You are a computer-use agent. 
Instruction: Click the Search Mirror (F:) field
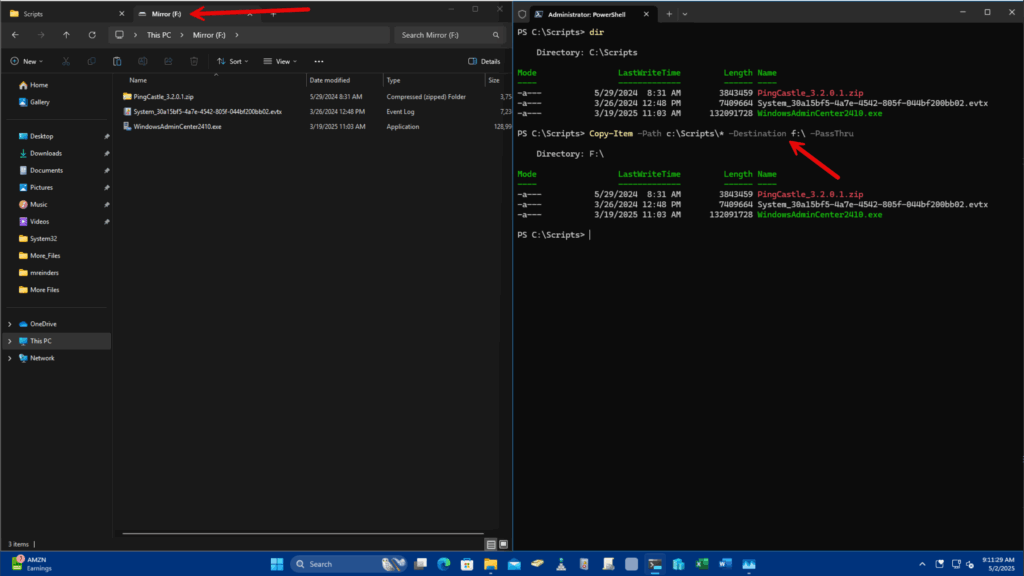tap(447, 35)
